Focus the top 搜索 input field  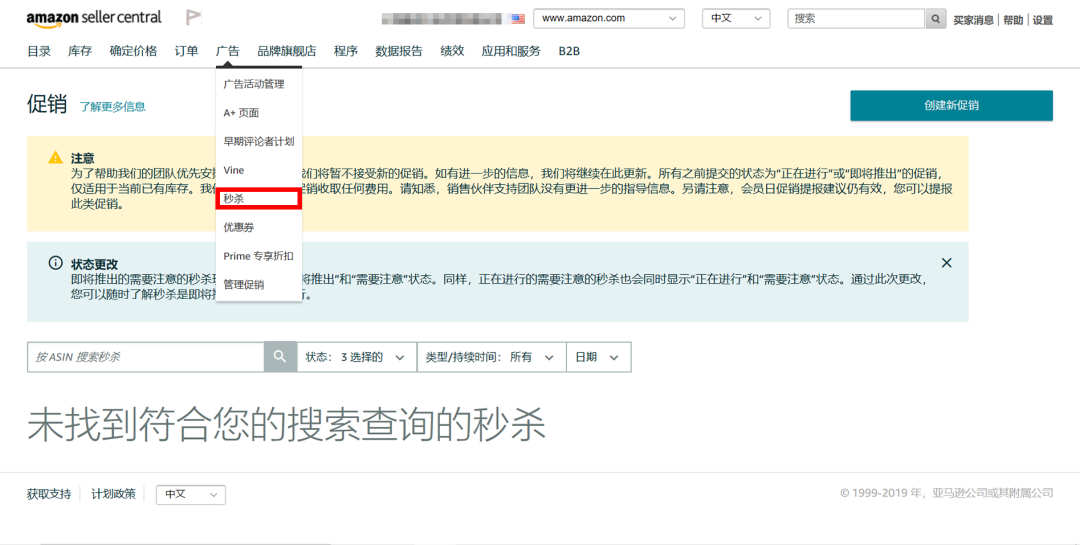(x=856, y=19)
